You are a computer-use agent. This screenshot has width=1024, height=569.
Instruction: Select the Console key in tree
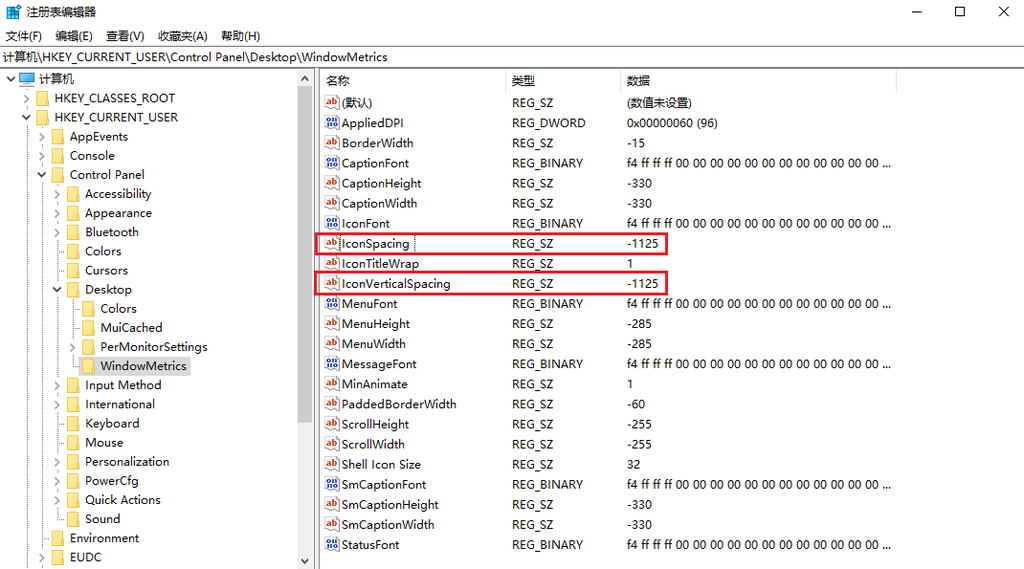92,155
